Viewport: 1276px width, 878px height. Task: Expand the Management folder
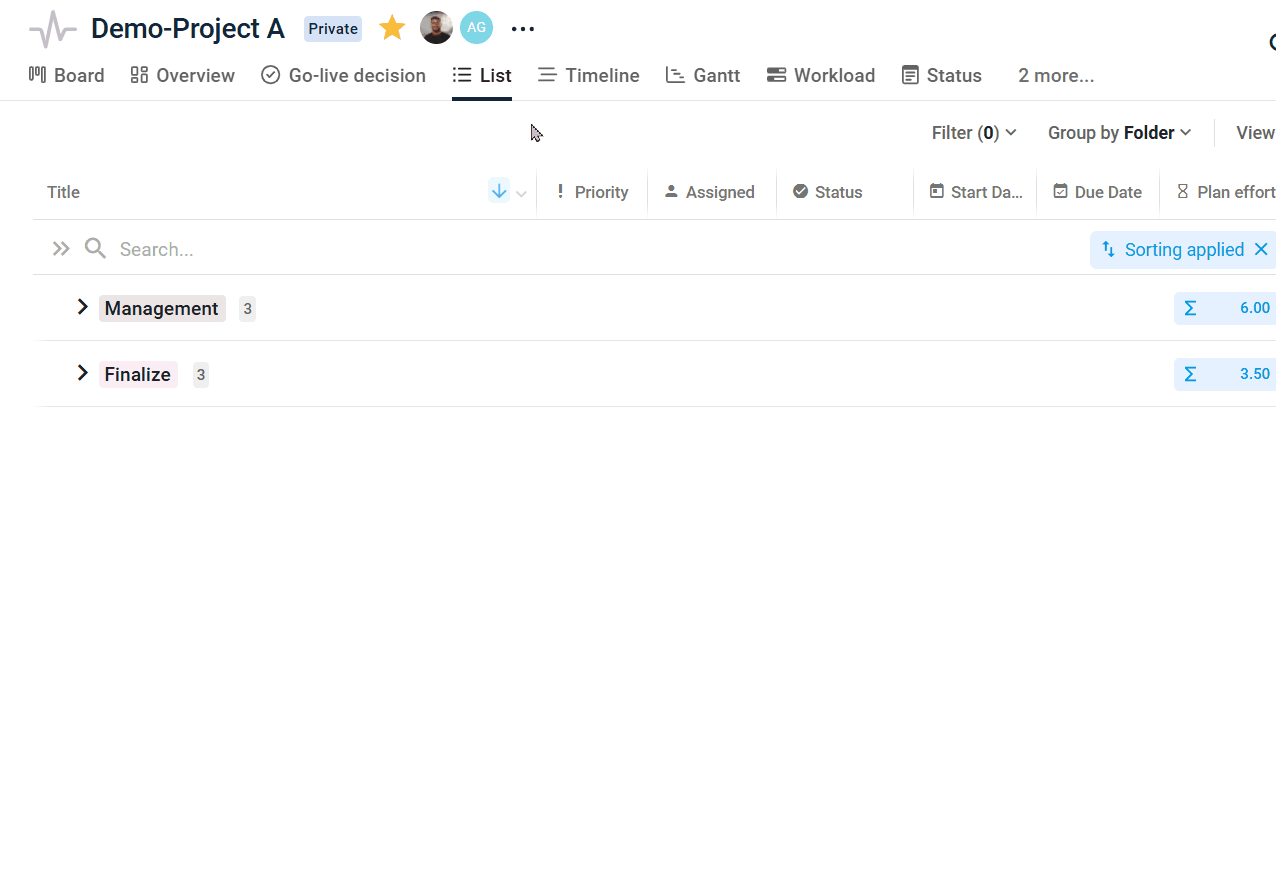click(x=83, y=307)
